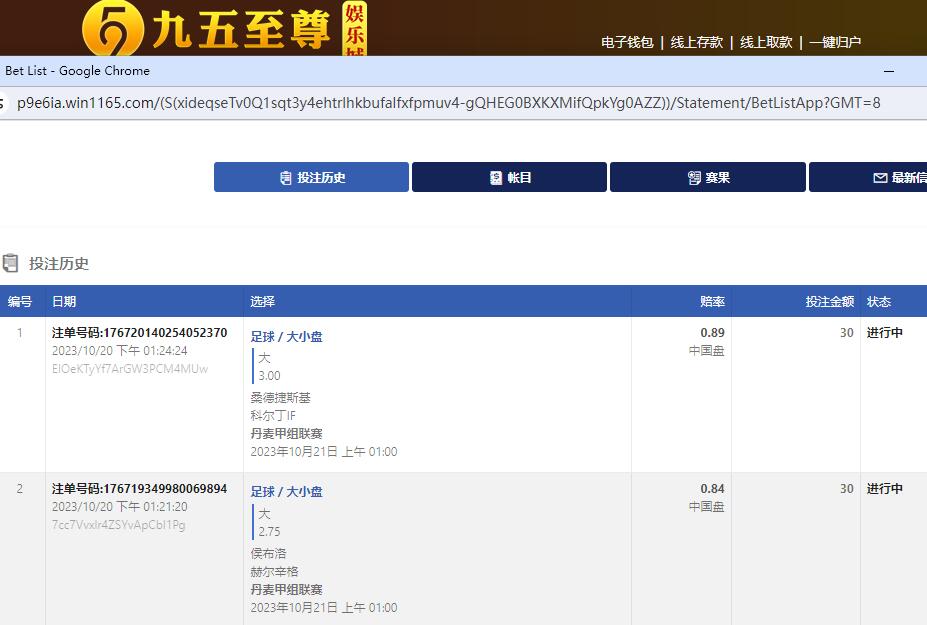Click the handicap value 3.00

270,375
